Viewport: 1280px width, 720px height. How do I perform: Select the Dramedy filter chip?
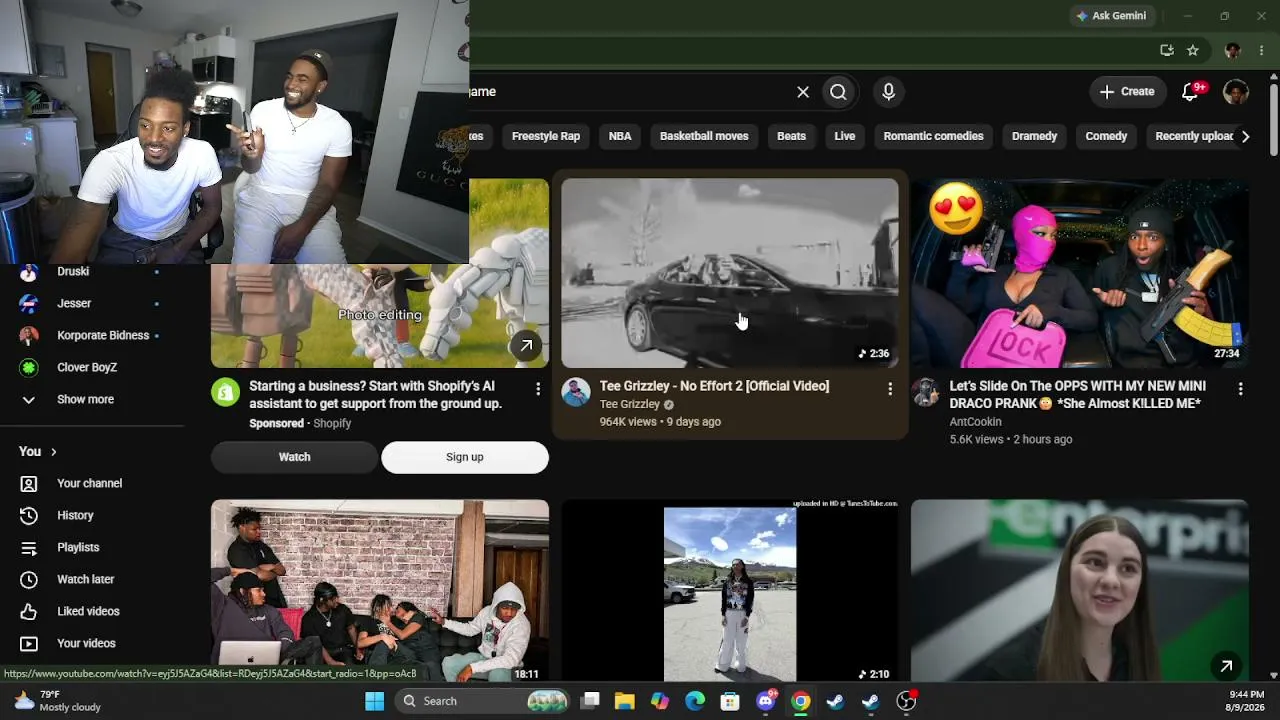coord(1034,136)
